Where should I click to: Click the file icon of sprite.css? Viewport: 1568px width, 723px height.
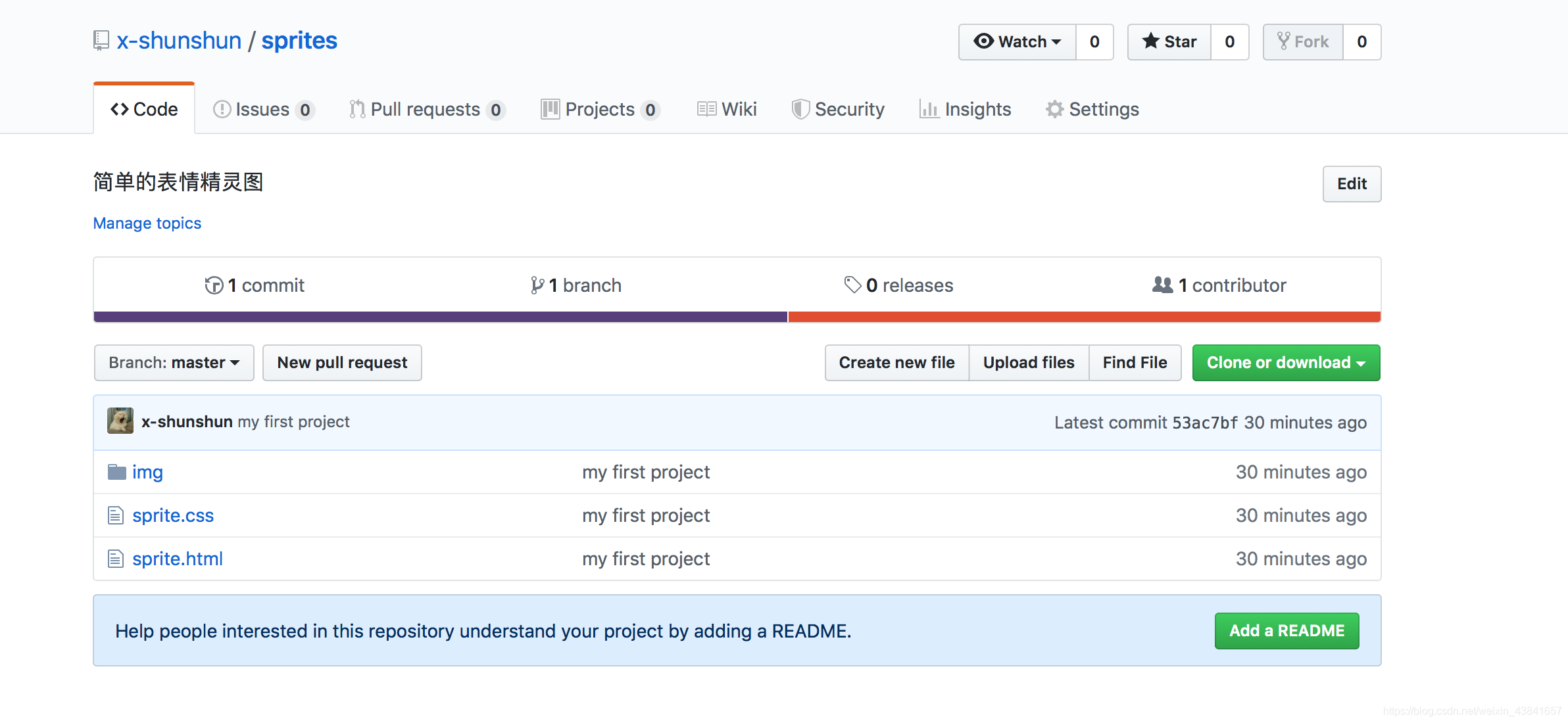[116, 515]
